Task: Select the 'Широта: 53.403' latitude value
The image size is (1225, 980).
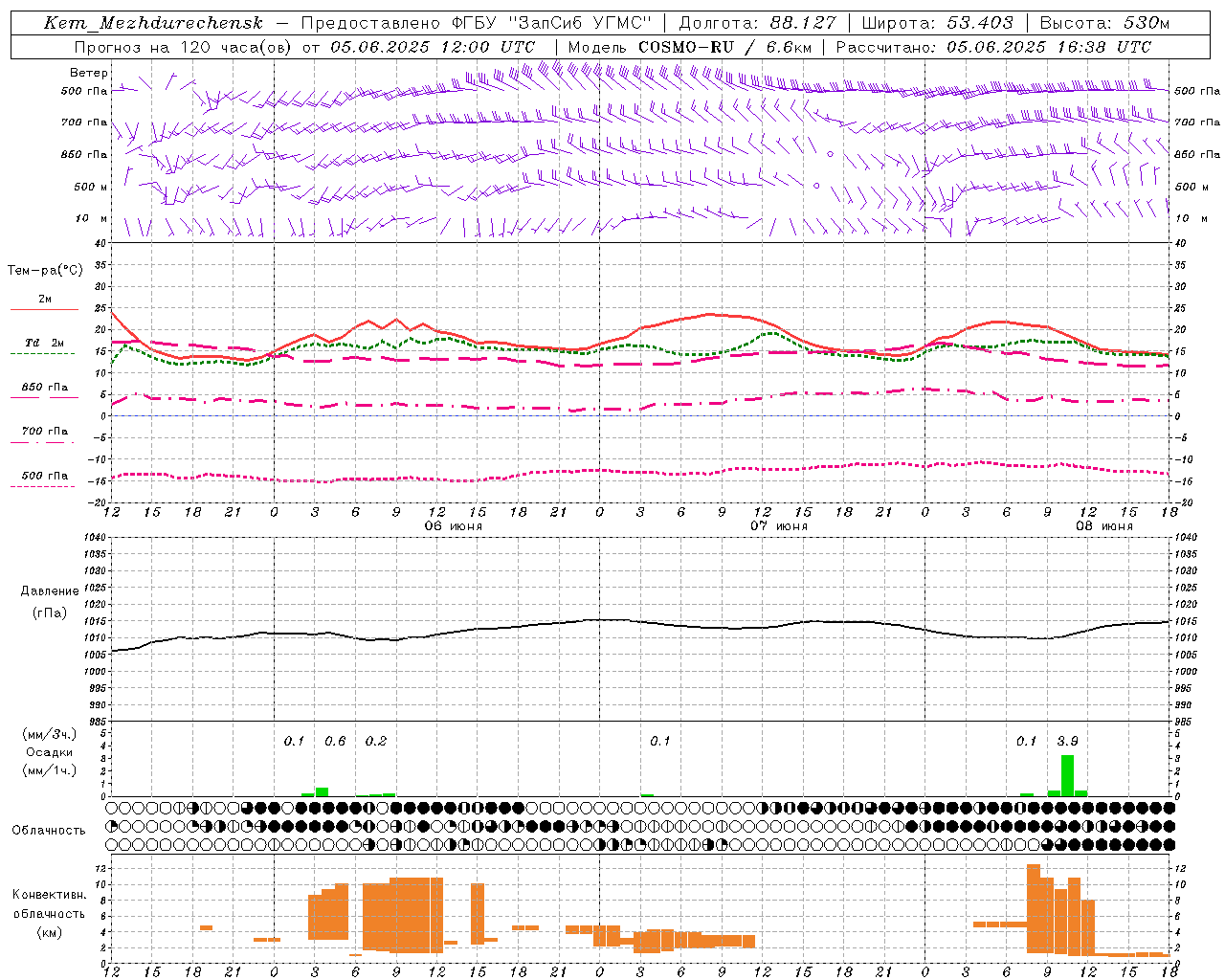Action: click(x=937, y=23)
